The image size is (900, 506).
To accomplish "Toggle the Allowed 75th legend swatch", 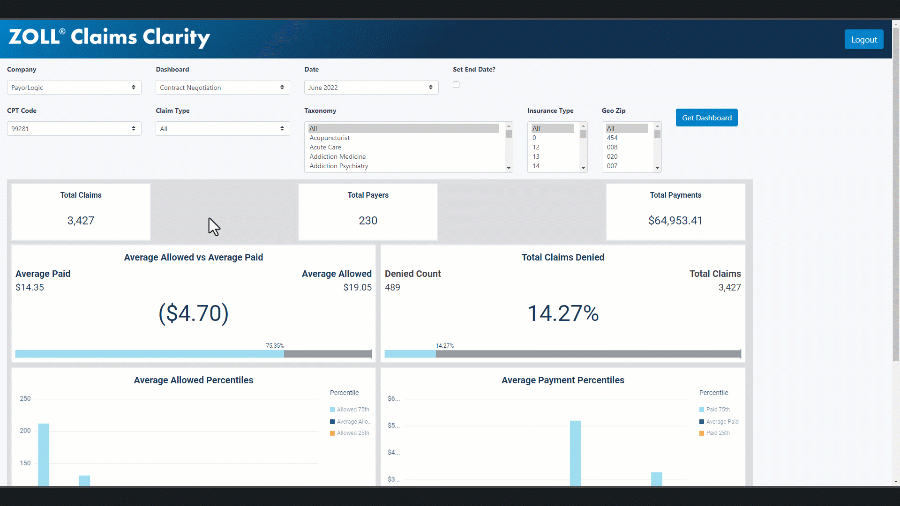I will point(332,410).
